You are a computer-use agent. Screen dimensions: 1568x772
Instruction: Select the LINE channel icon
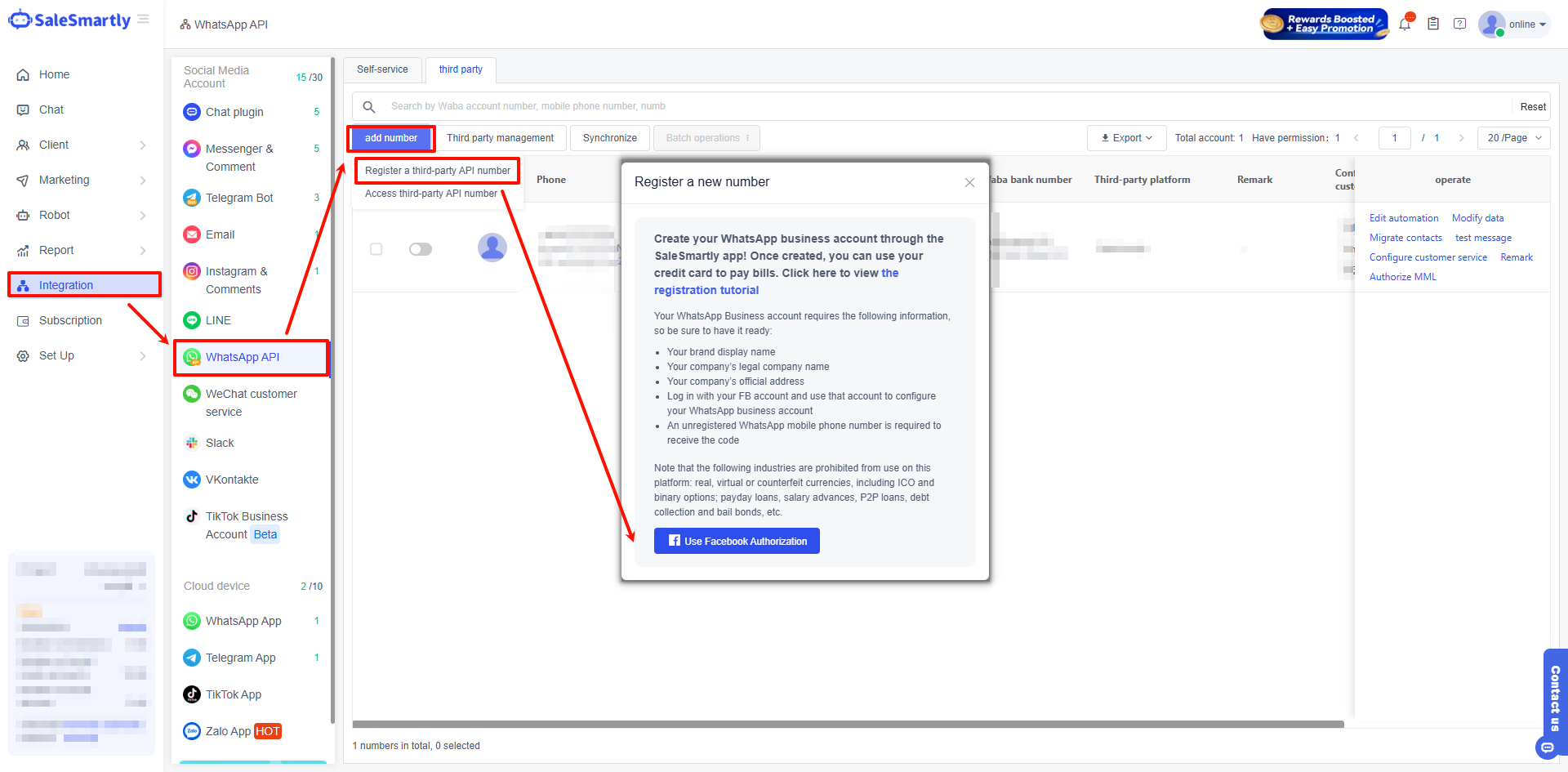tap(192, 320)
